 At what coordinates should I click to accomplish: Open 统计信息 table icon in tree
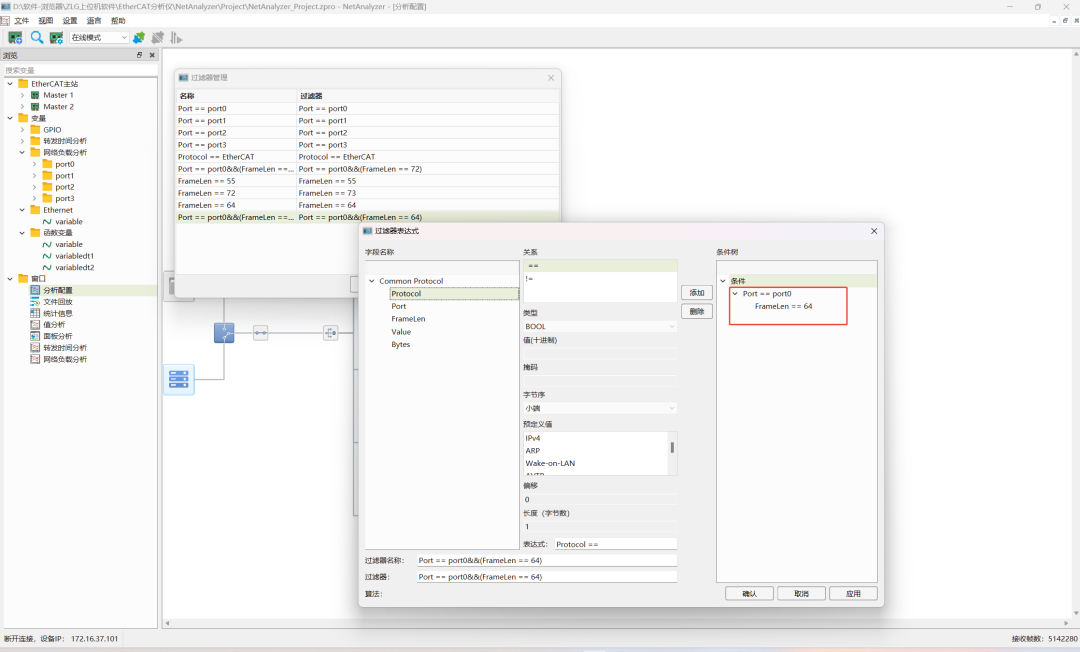pyautogui.click(x=35, y=313)
